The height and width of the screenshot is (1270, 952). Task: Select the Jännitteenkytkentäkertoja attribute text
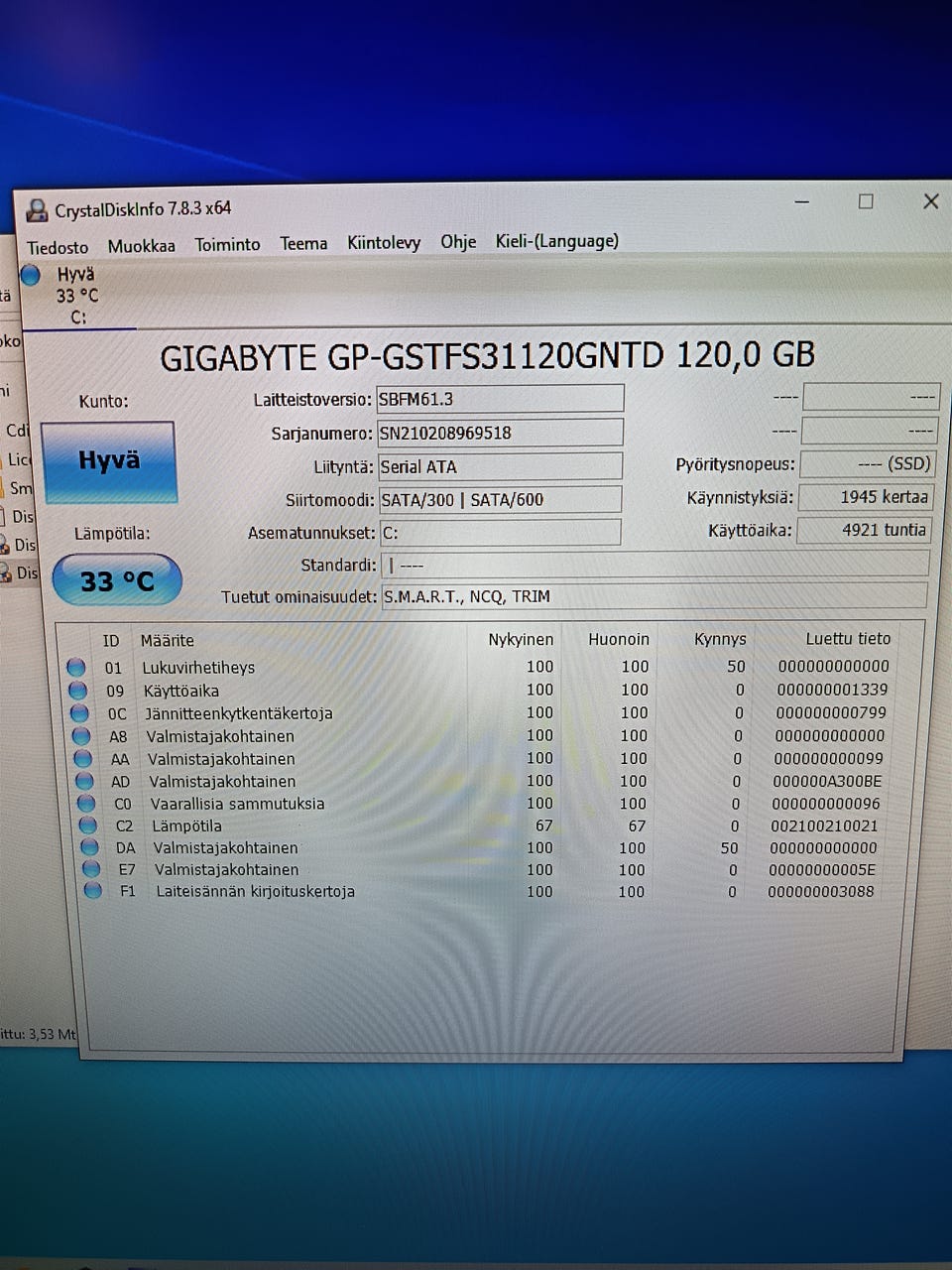(x=239, y=713)
